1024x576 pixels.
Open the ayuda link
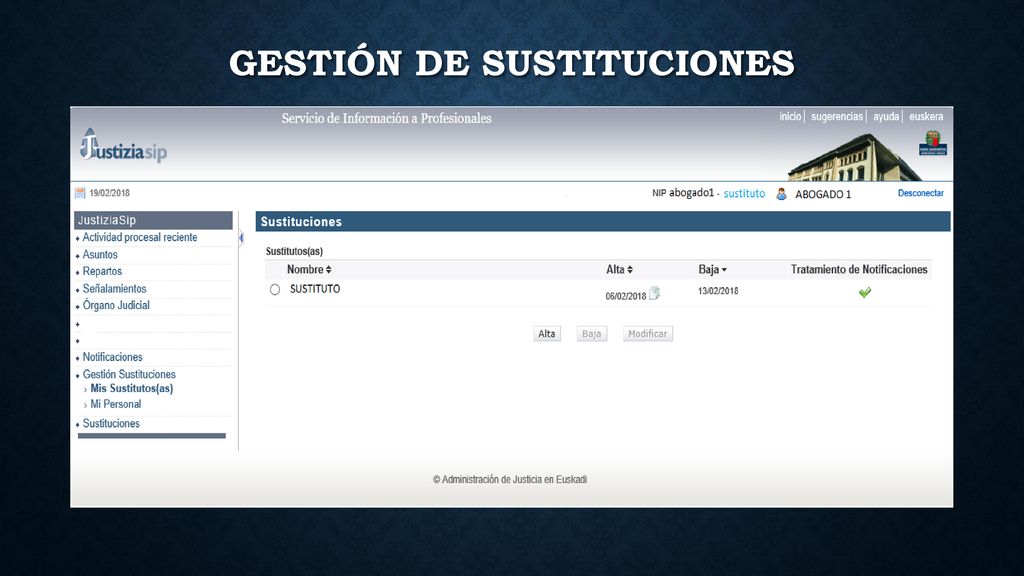886,116
